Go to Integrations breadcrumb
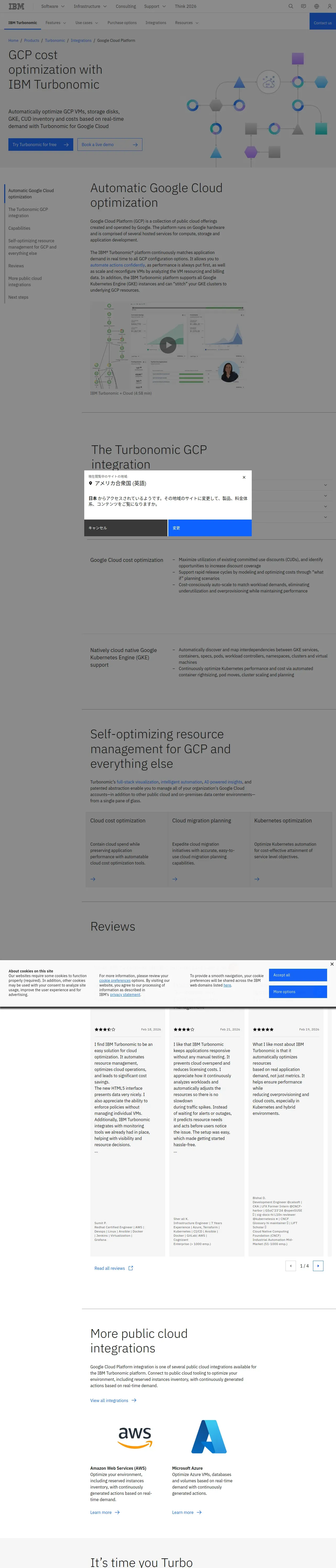This screenshot has width=336, height=1568. click(81, 40)
